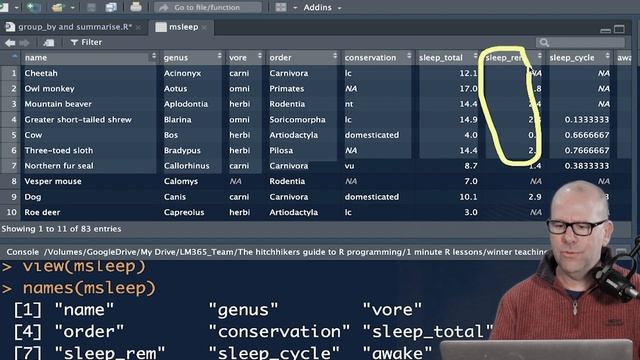Screen dimensions: 640x360
Task: Toggle the Filter button
Action: (86, 42)
